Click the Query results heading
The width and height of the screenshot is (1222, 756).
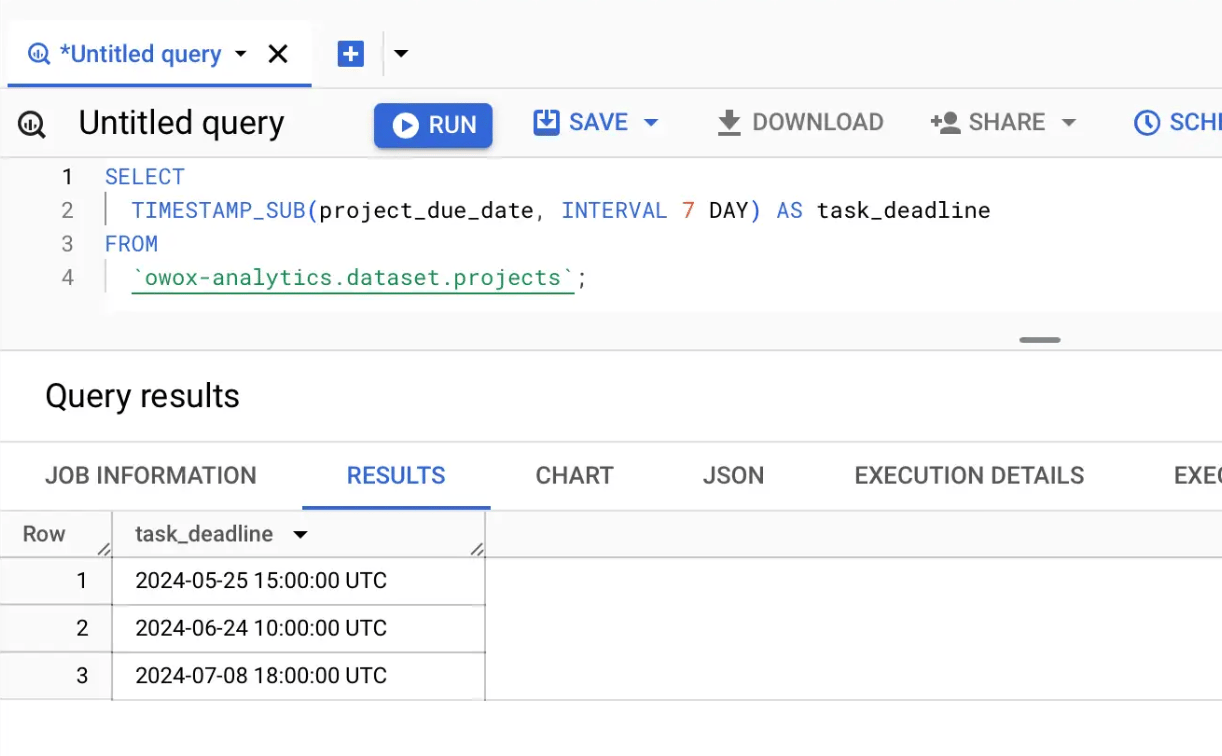click(142, 396)
